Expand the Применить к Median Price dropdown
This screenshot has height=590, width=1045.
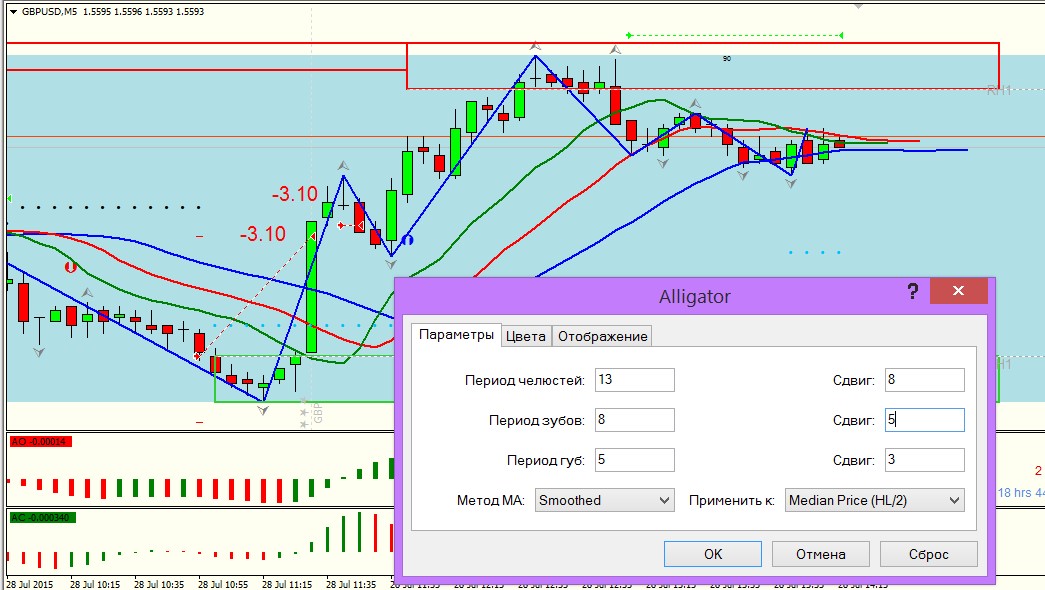coord(874,500)
